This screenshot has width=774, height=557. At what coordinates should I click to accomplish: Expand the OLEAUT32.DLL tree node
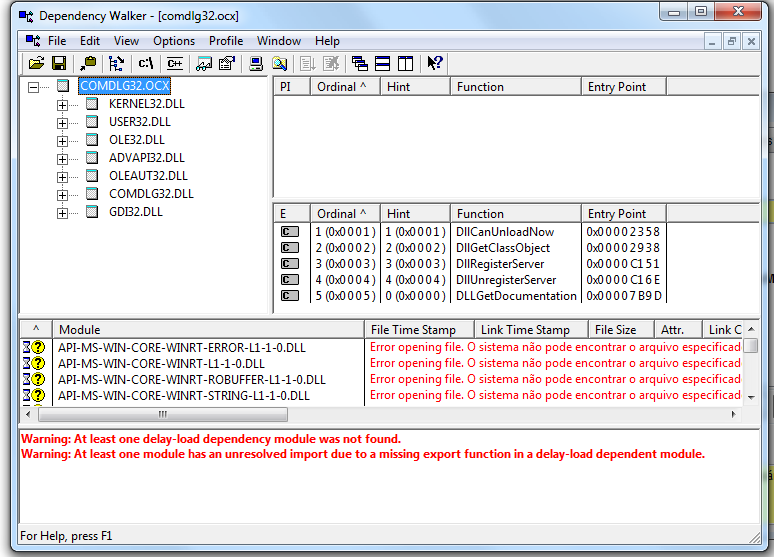pos(62,177)
